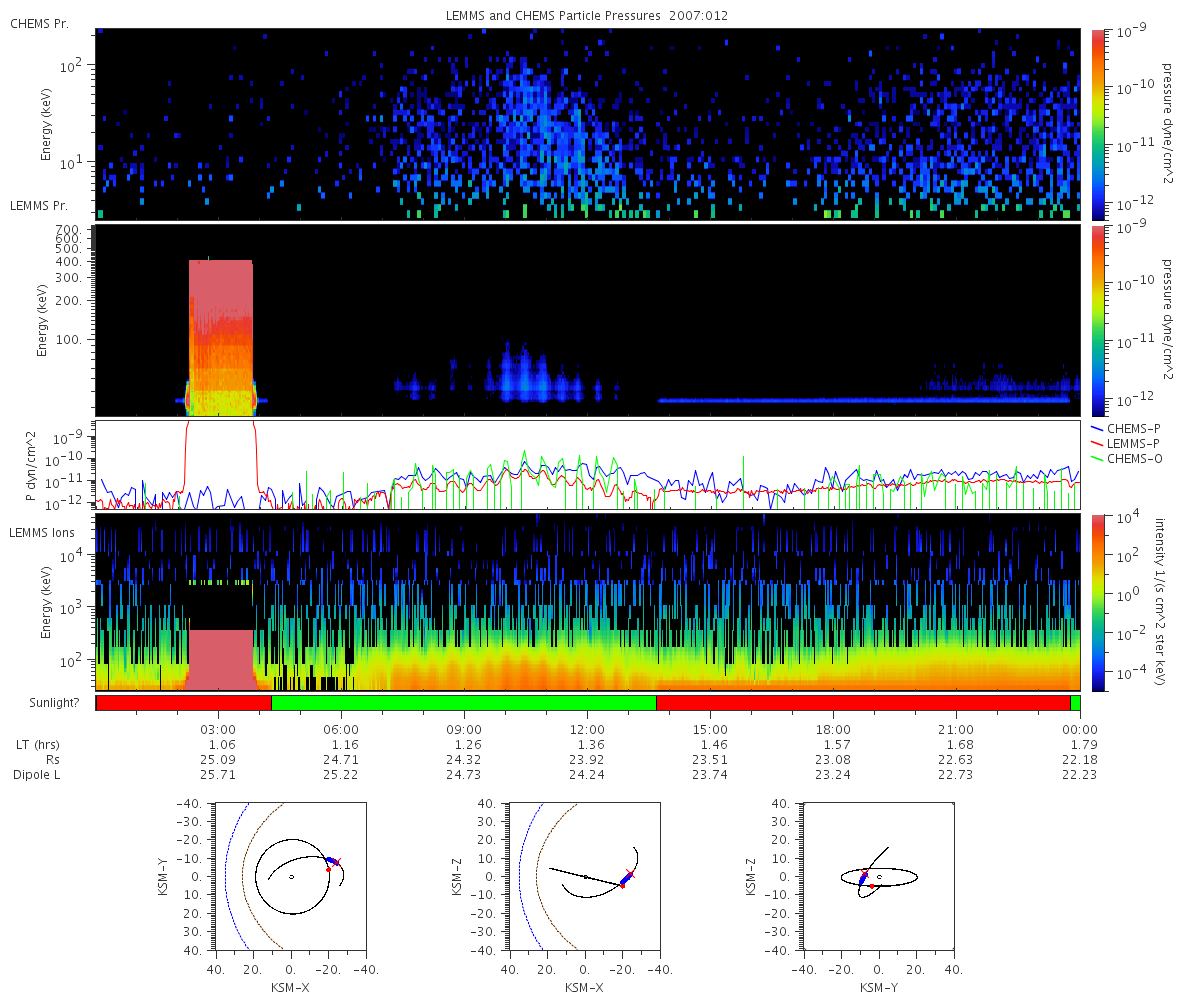Click the Rs value 23.51
Screen dimensions: 1200x1000
710,760
